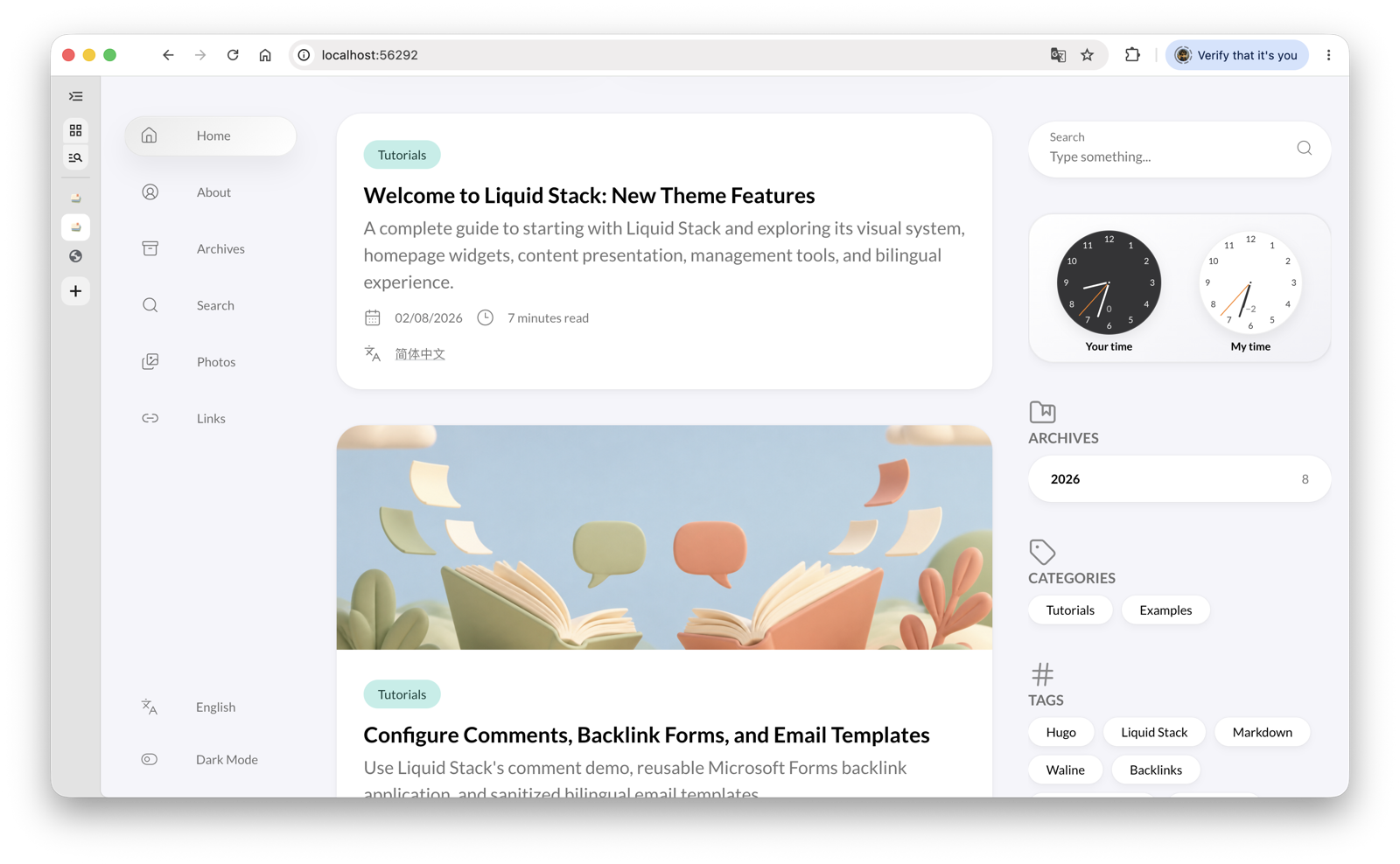
Task: Open Welcome to Liquid Stack post title
Action: [589, 195]
